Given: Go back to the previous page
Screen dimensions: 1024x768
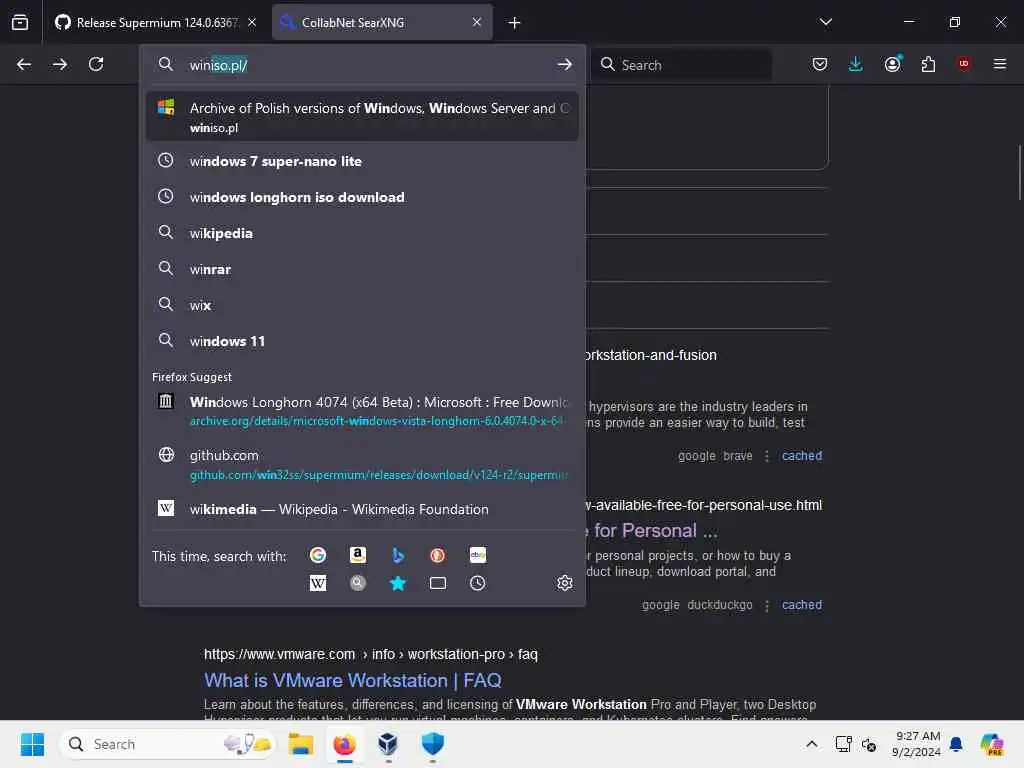Looking at the screenshot, I should [24, 64].
